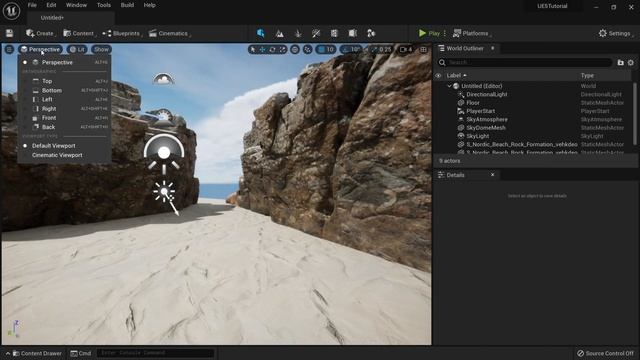Image resolution: width=640 pixels, height=360 pixels.
Task: Open the Lit view mode dropdown
Action: tap(77, 49)
